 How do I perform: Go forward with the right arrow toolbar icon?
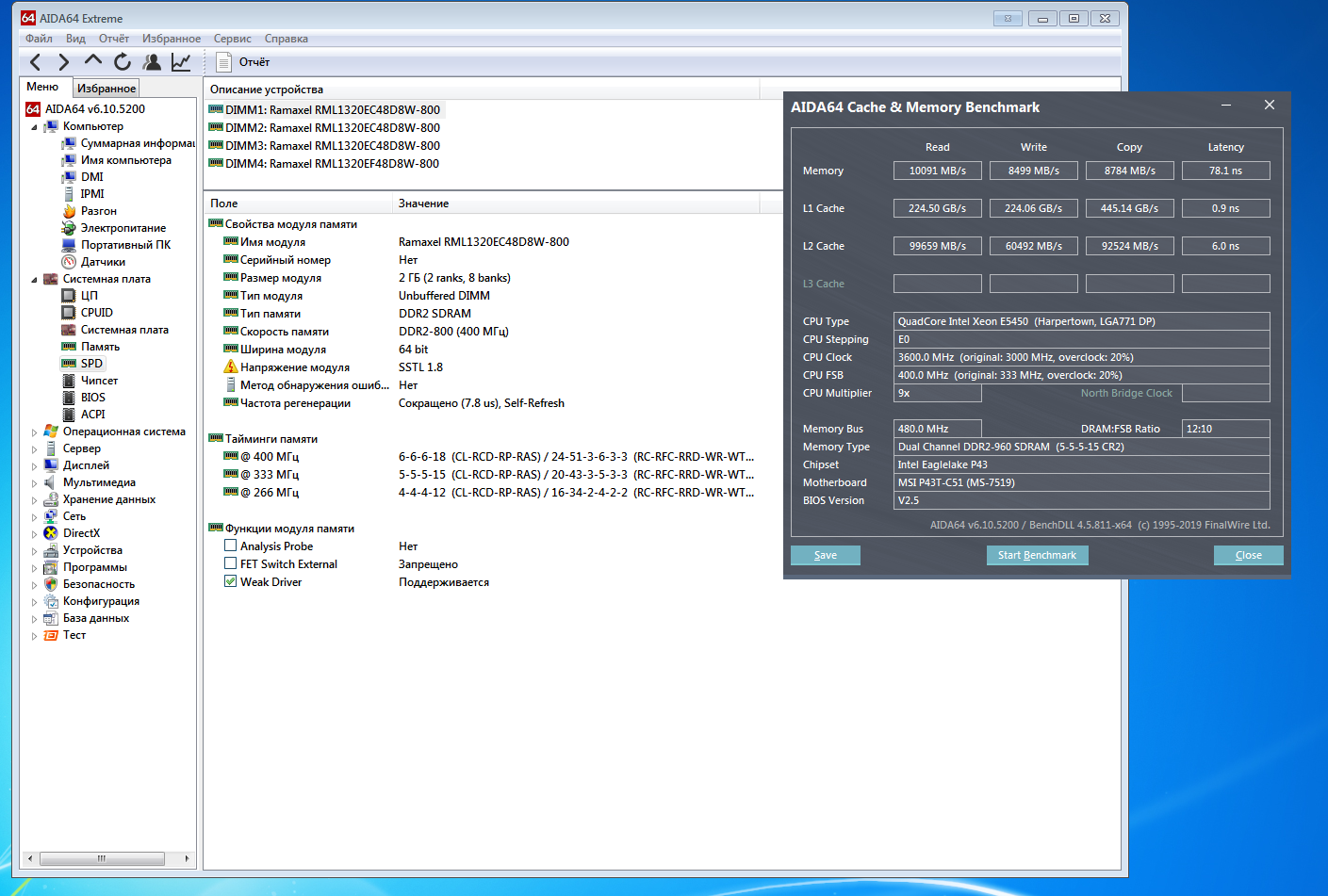pos(63,62)
